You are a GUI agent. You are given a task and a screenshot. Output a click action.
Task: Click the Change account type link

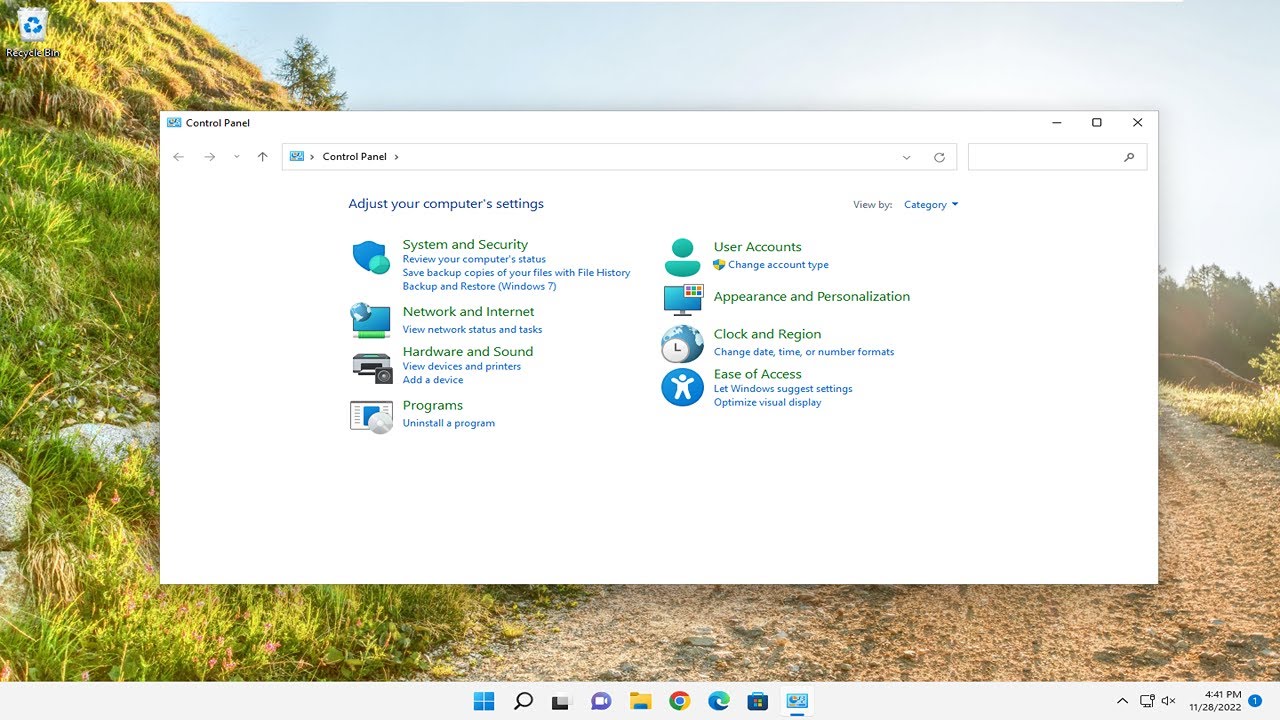tap(778, 265)
